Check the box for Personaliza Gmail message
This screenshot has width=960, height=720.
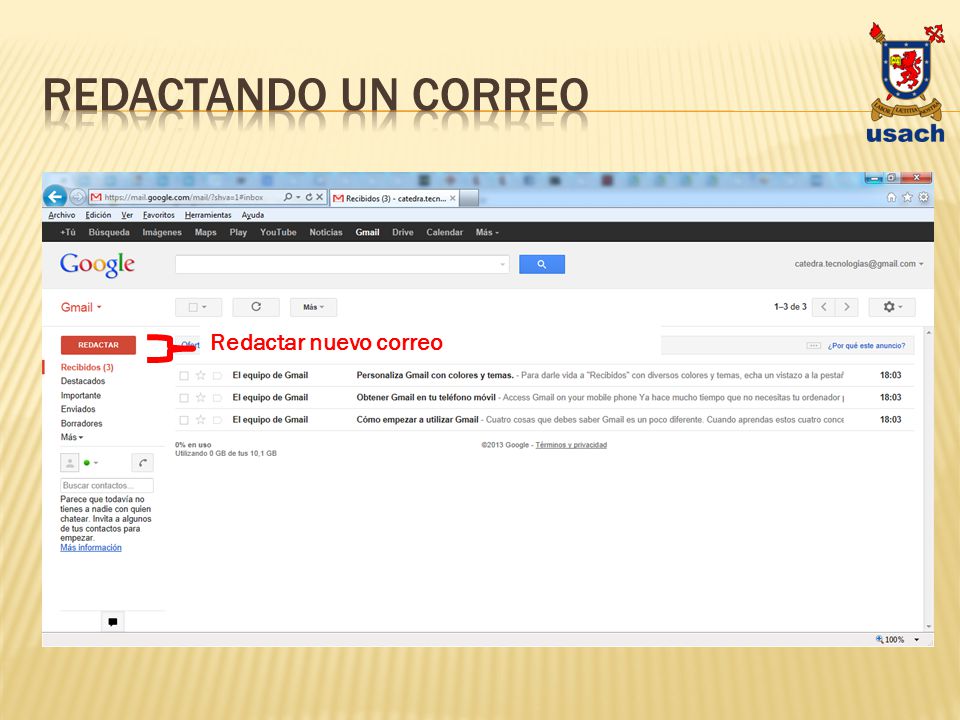[184, 375]
